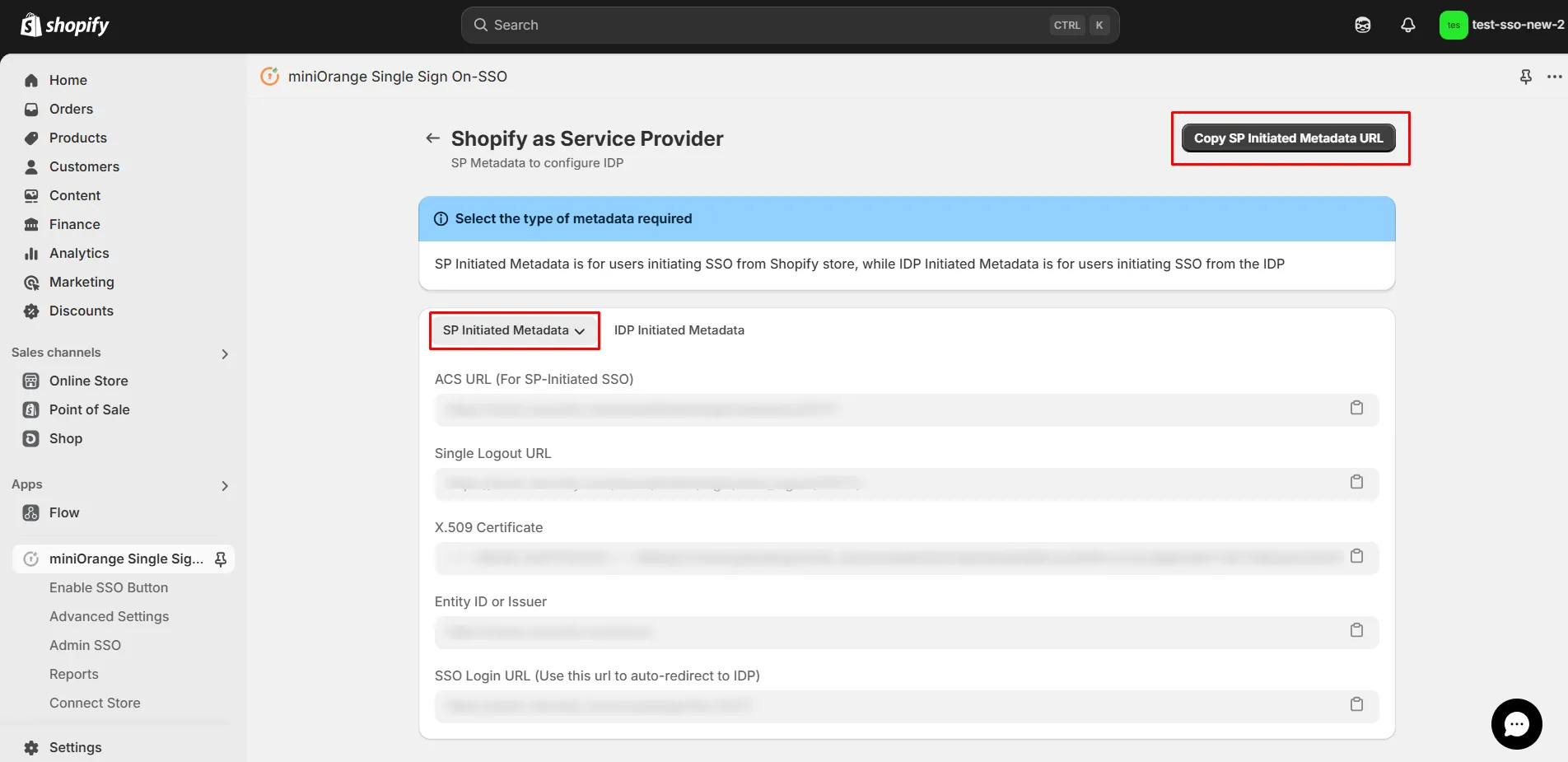Open Connect Store page
Screen dimensions: 1568x762
95,703
